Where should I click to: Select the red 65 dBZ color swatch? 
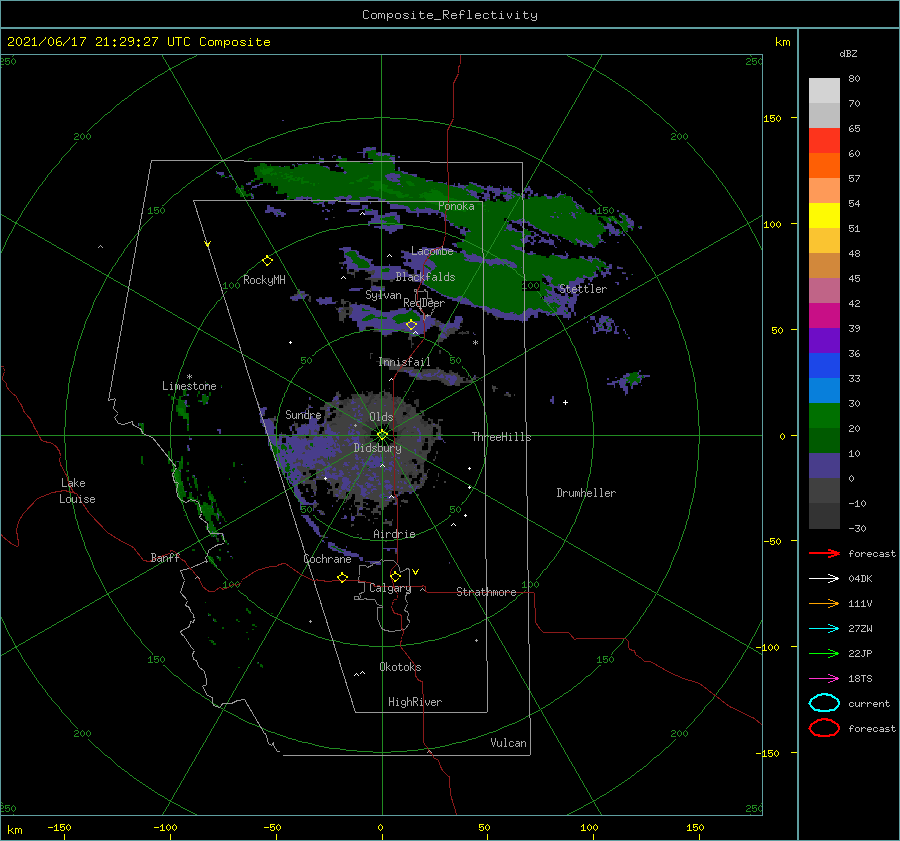click(824, 140)
